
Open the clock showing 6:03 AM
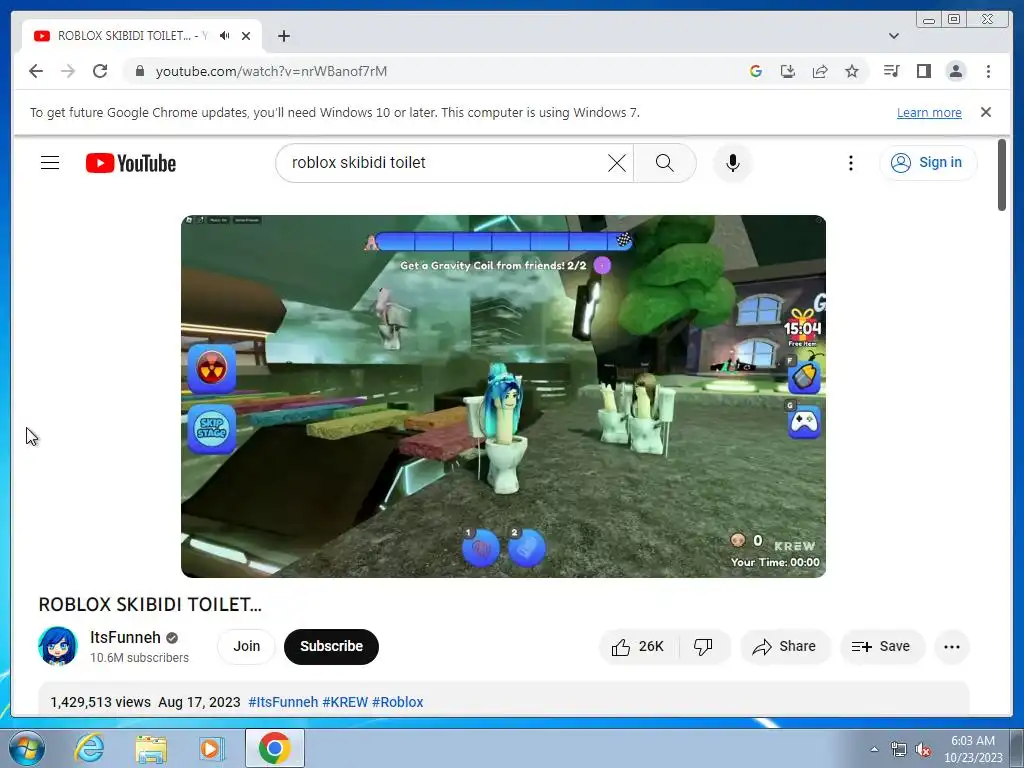coord(973,749)
